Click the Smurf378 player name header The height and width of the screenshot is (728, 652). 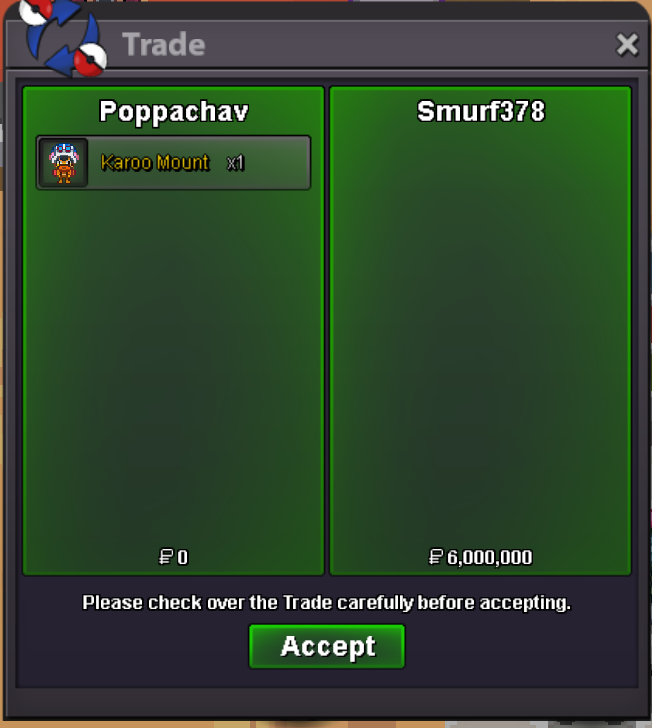[x=481, y=111]
